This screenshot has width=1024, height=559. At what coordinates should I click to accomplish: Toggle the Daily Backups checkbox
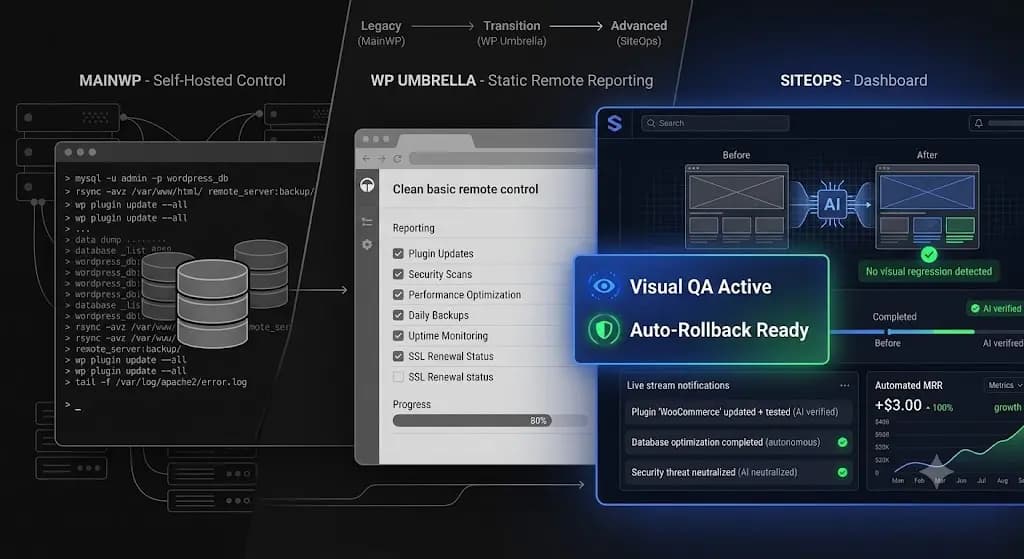pyautogui.click(x=398, y=315)
